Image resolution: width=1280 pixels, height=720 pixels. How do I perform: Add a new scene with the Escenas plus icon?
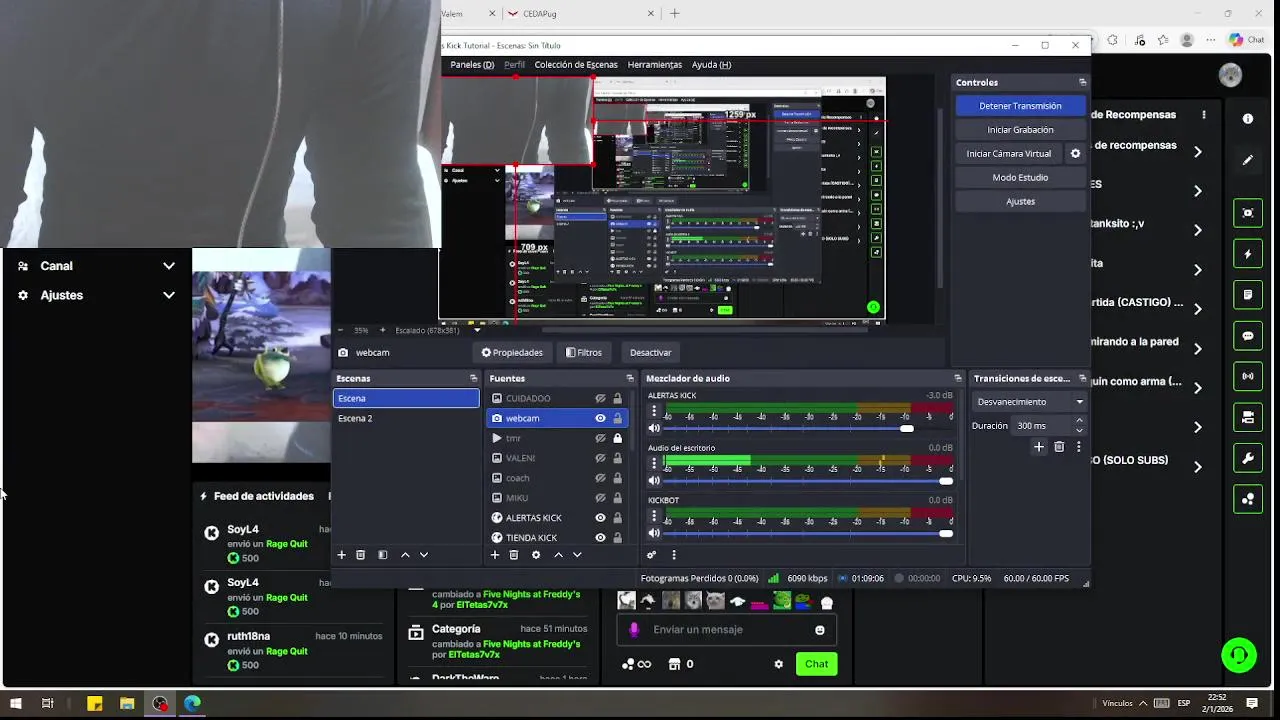pos(341,555)
